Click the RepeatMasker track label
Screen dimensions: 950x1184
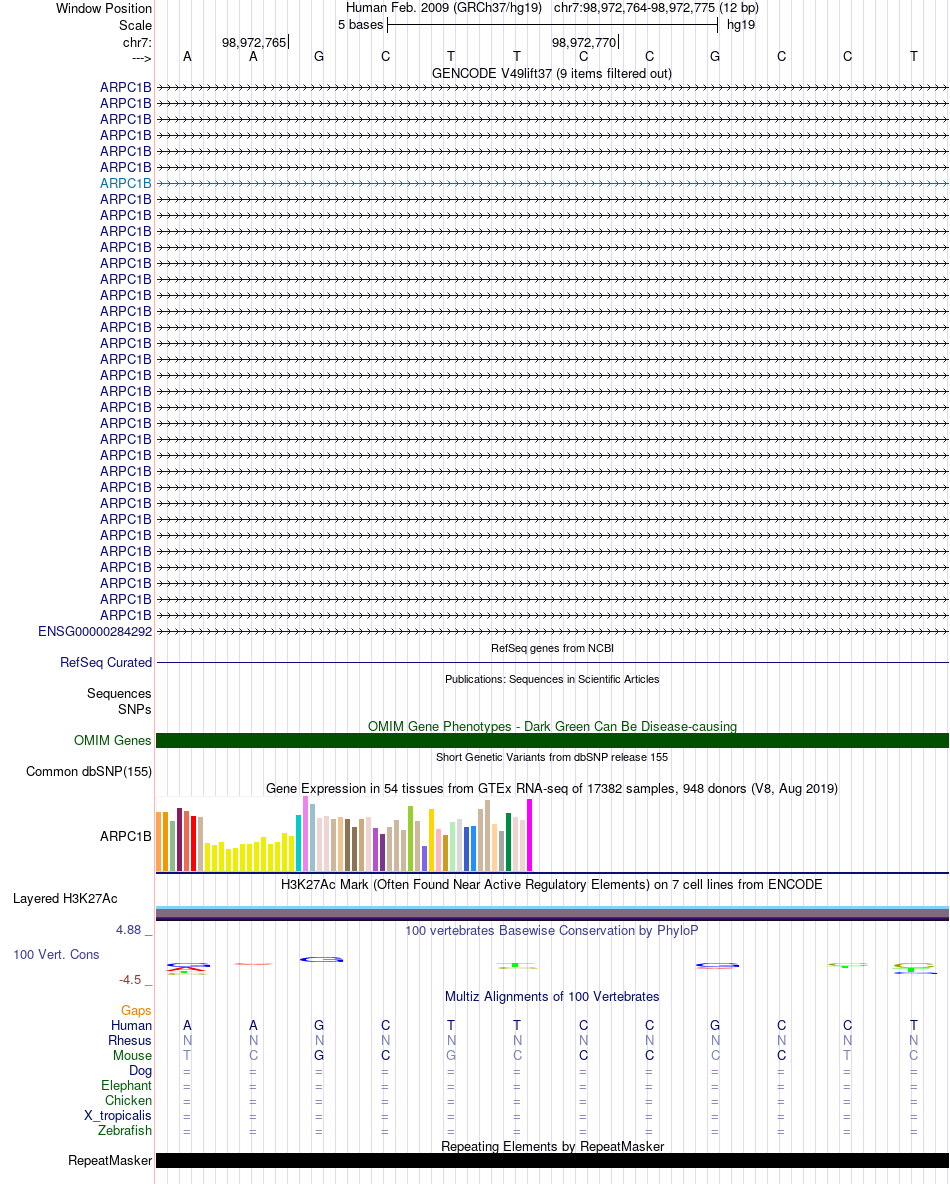(x=110, y=1161)
